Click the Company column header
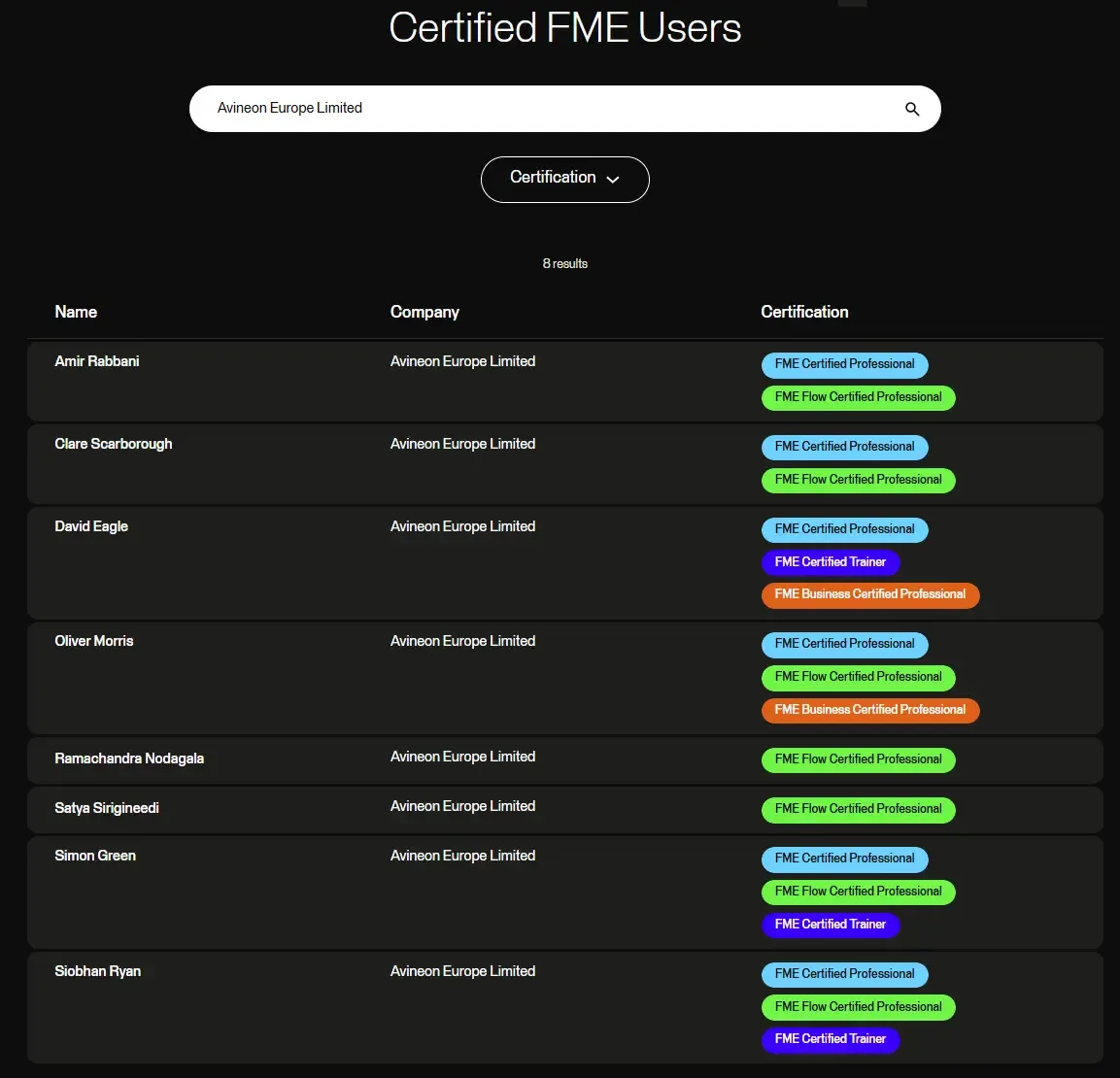 (424, 312)
